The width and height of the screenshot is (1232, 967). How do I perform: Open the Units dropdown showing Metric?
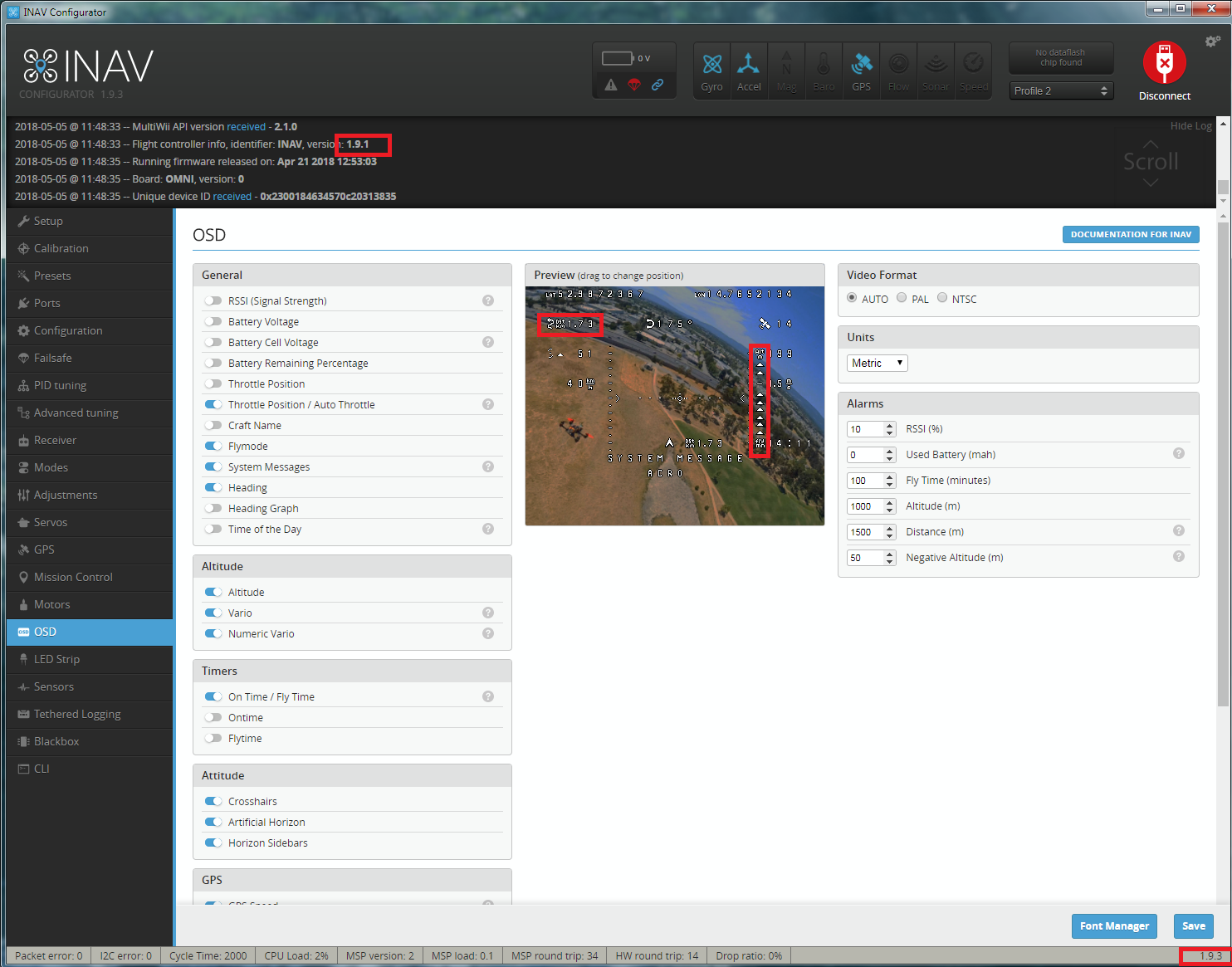(x=877, y=363)
